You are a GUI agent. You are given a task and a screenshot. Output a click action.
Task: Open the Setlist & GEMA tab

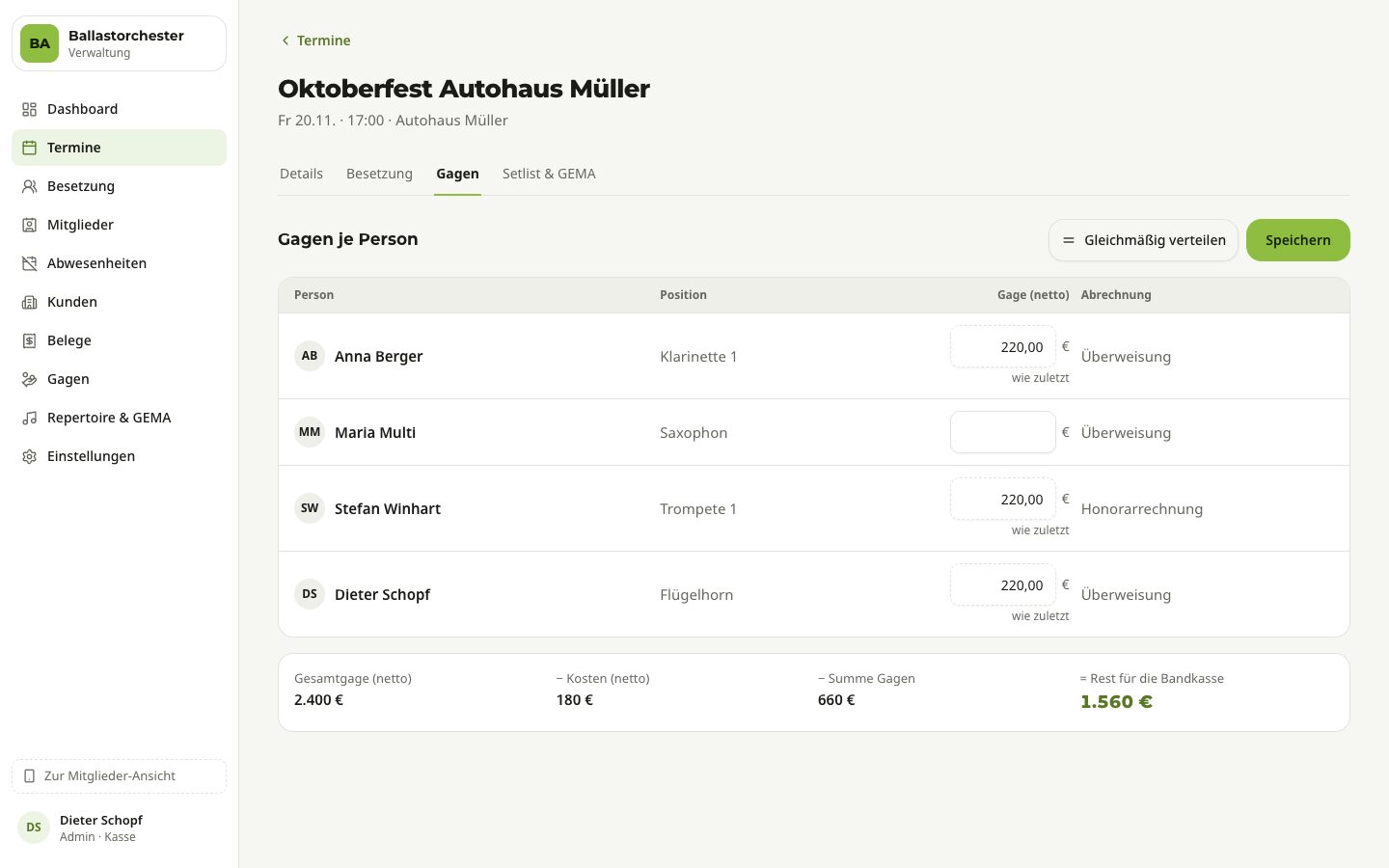549,174
